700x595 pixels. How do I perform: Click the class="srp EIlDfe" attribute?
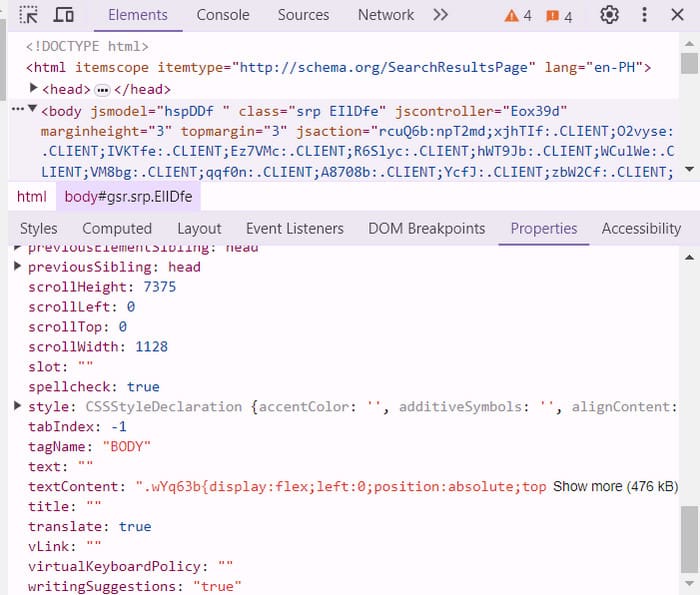click(312, 111)
